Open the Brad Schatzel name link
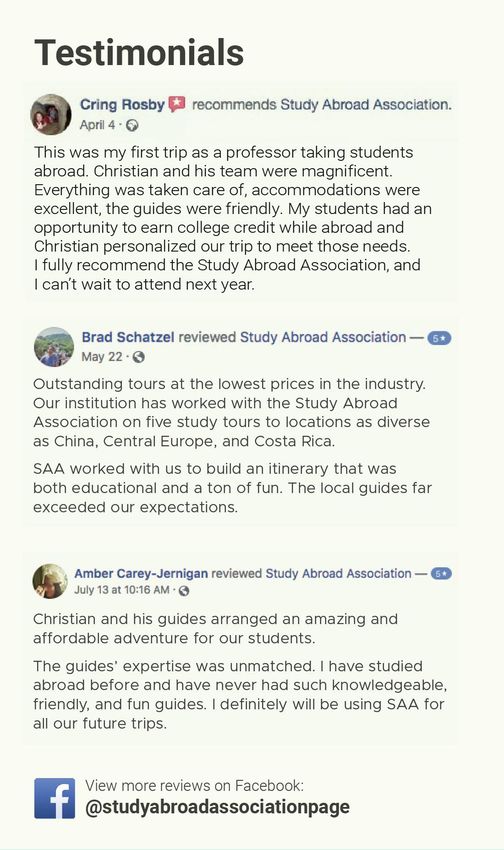Viewport: 504px width, 850px height. [x=128, y=337]
